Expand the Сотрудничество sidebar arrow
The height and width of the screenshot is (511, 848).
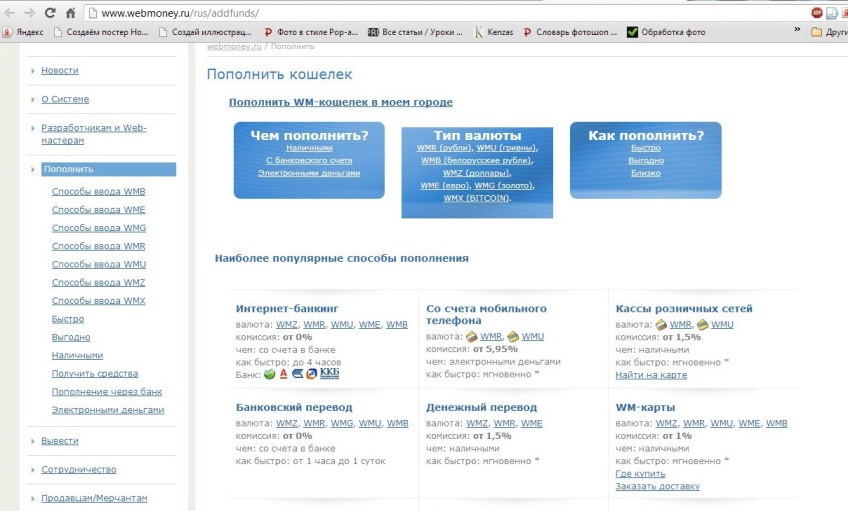point(33,470)
